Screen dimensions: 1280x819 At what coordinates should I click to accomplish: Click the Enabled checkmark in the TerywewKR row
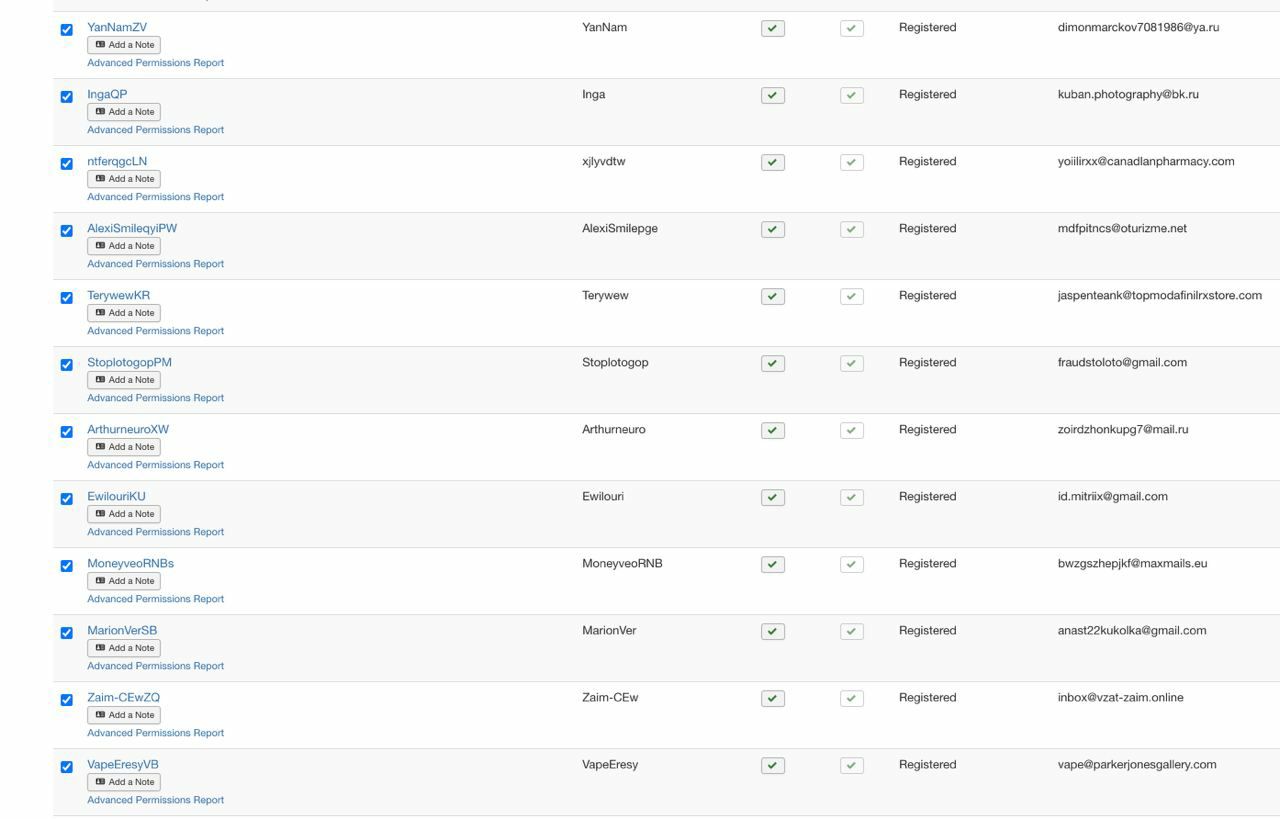(772, 297)
